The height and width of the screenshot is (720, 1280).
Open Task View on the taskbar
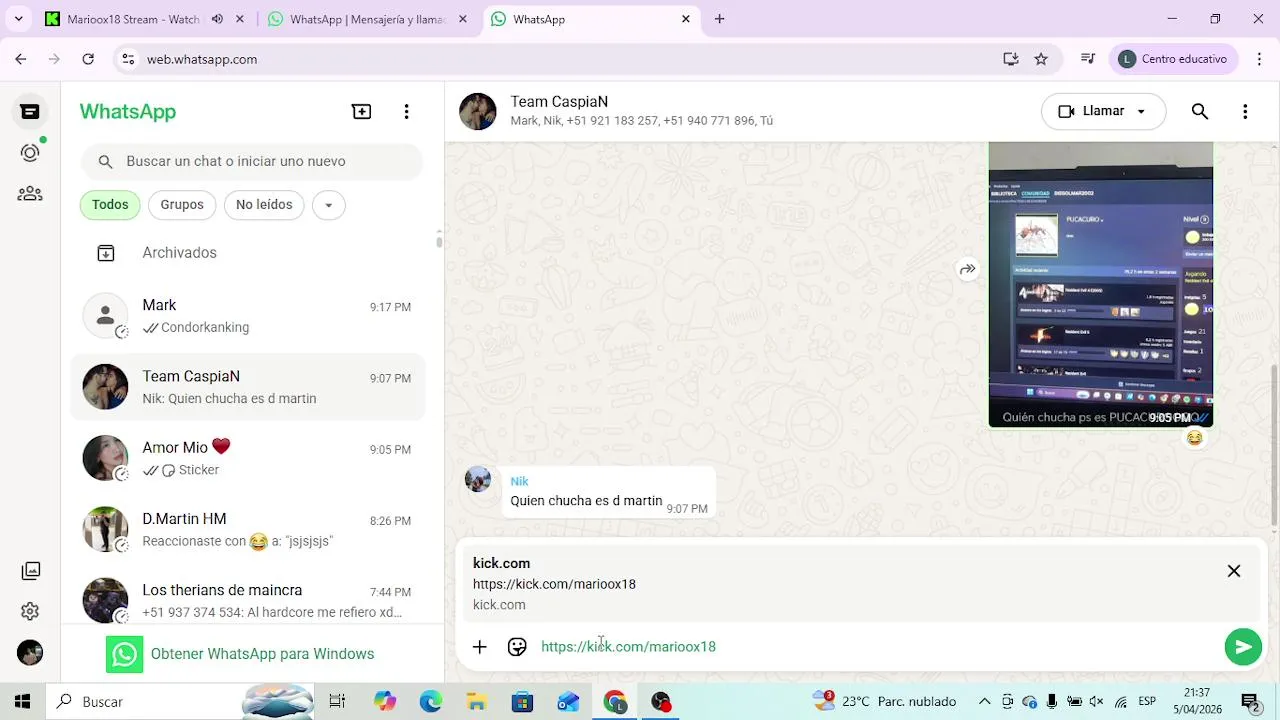337,702
